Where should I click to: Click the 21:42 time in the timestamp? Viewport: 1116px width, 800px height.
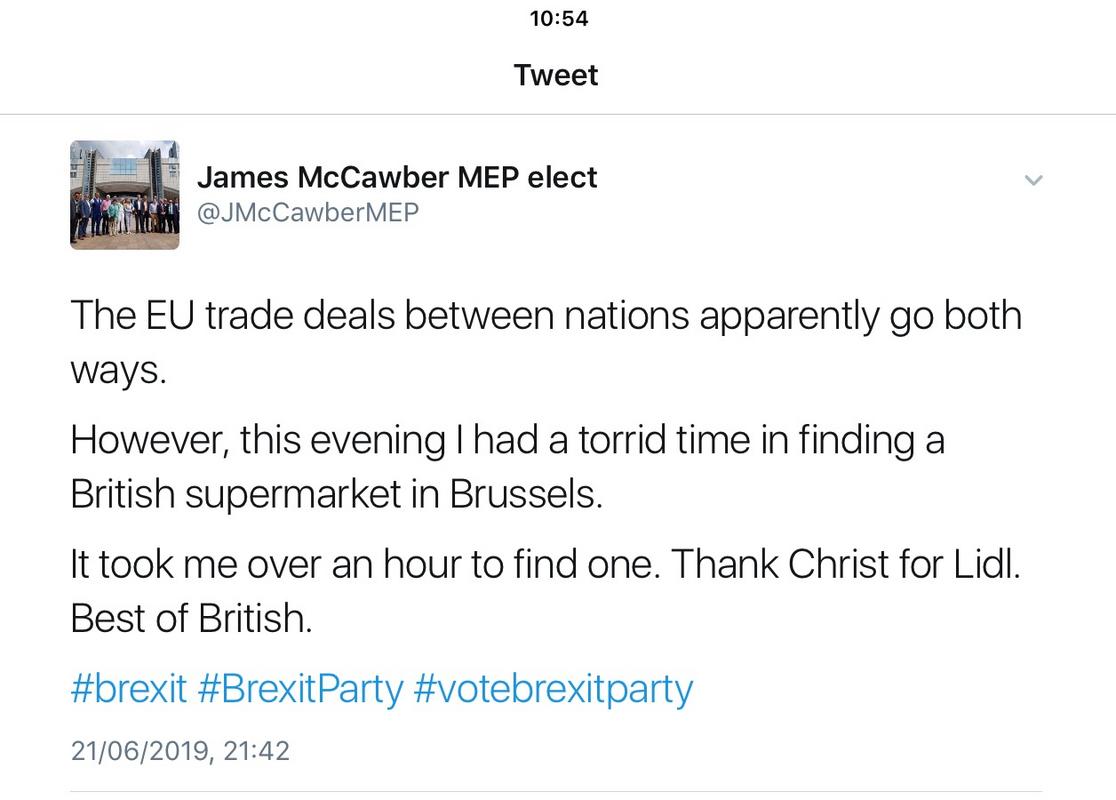(x=256, y=750)
